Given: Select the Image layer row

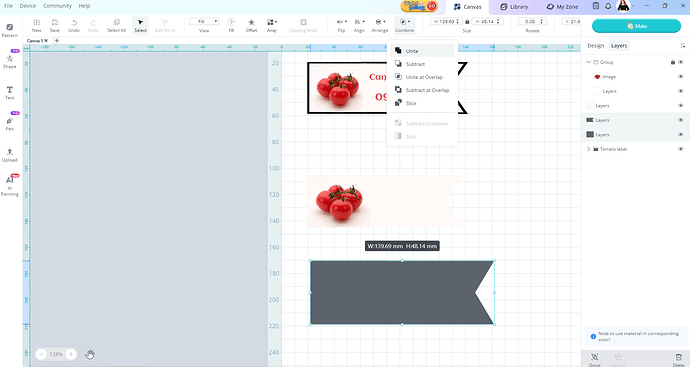Looking at the screenshot, I should (x=635, y=77).
